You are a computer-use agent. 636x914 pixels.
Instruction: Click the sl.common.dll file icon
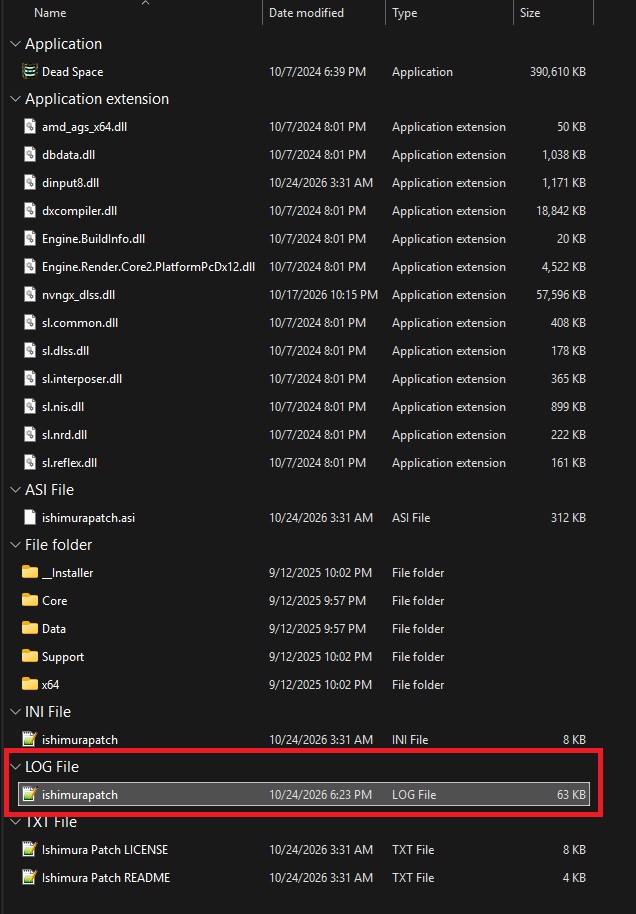30,322
